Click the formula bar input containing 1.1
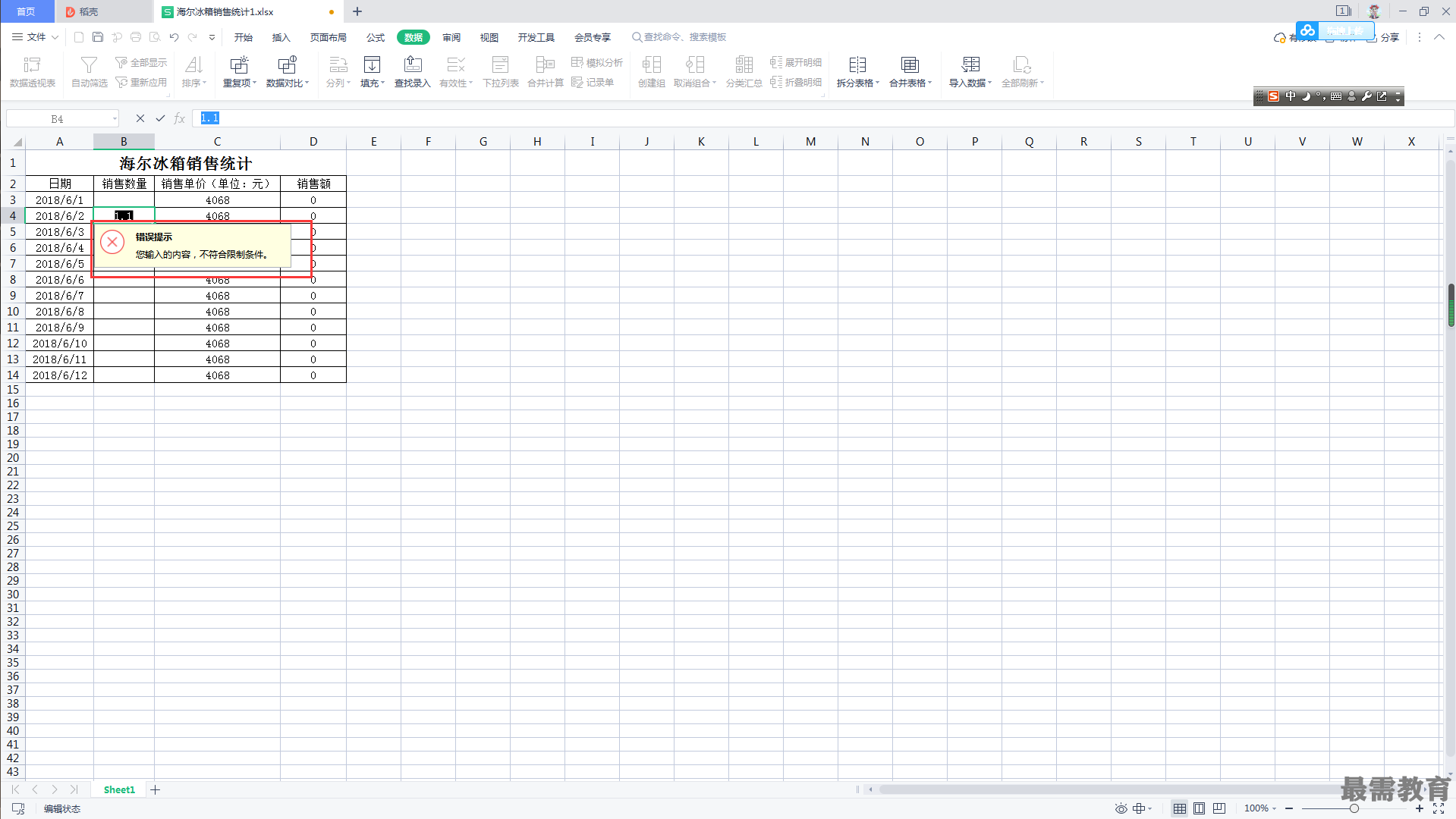This screenshot has height=819, width=1456. pyautogui.click(x=823, y=118)
